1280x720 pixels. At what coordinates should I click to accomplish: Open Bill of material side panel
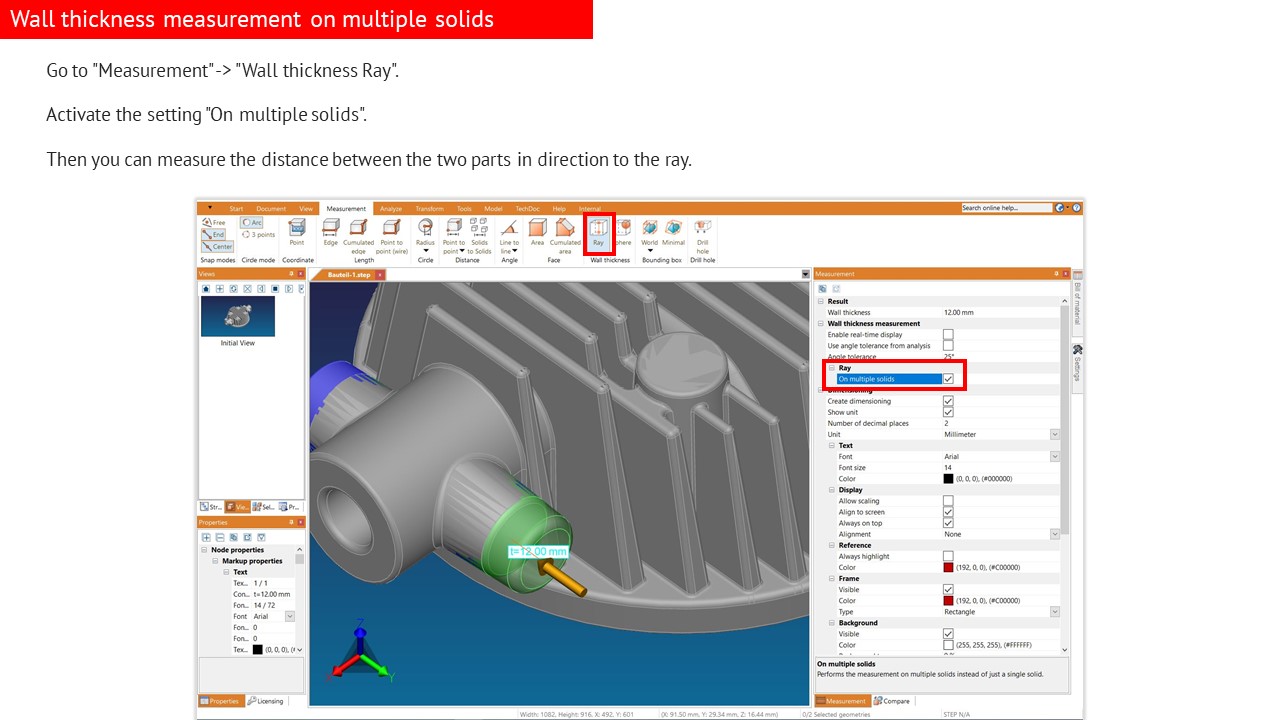pos(1077,304)
